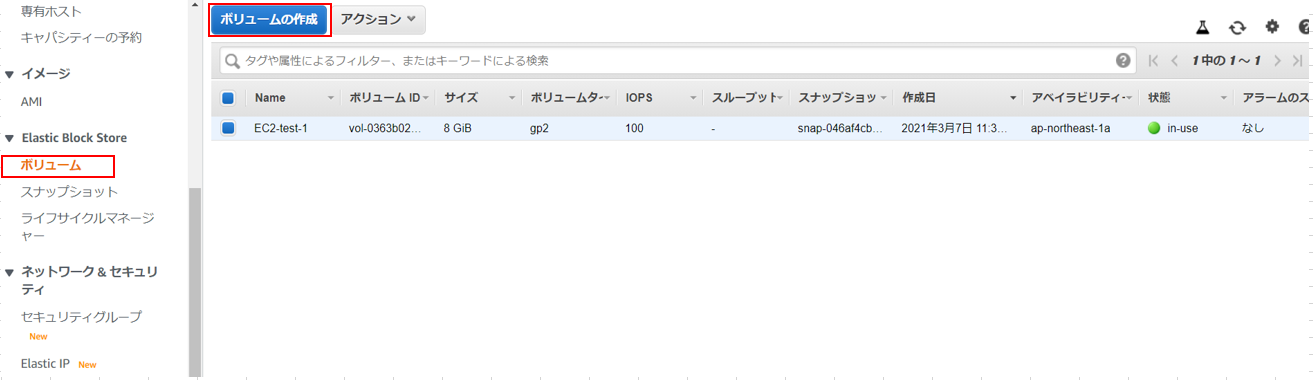Open Name column sort dropdown

pyautogui.click(x=331, y=98)
